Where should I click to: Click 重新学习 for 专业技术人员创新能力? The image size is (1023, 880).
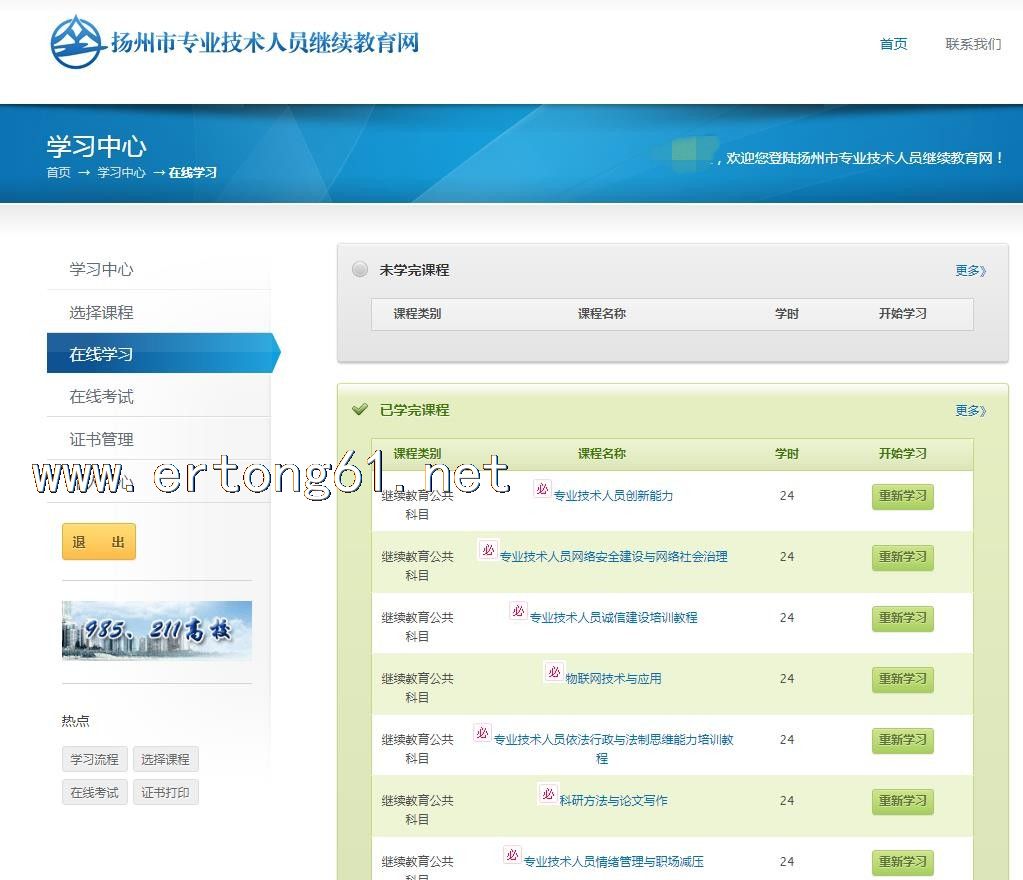pos(902,496)
